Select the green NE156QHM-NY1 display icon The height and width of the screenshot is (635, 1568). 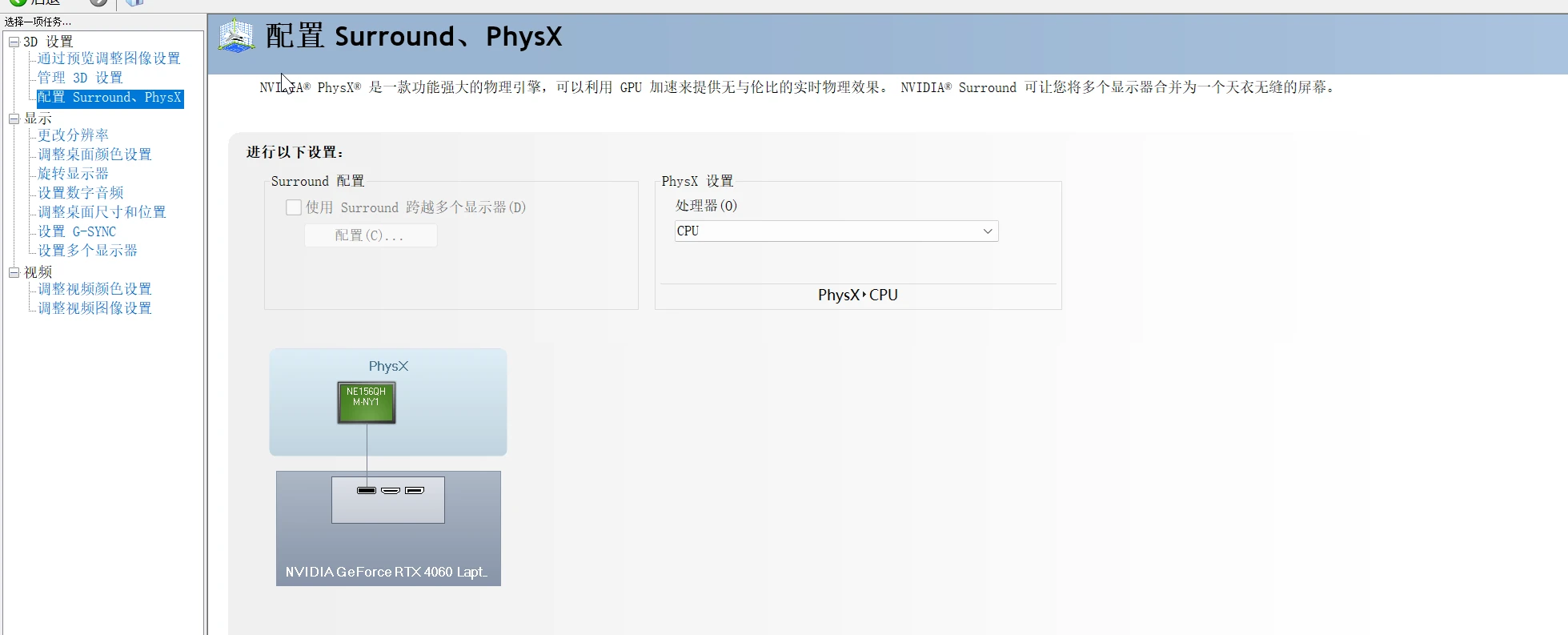pos(366,402)
